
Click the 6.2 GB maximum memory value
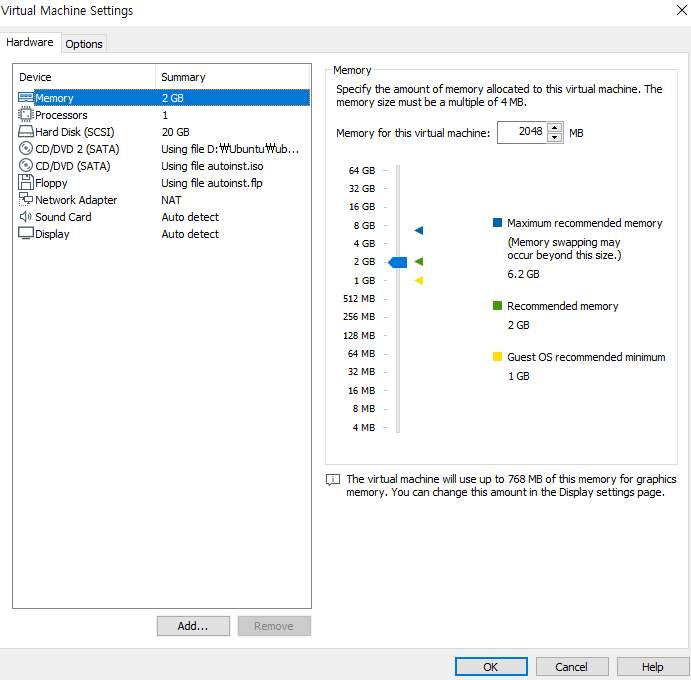(523, 274)
